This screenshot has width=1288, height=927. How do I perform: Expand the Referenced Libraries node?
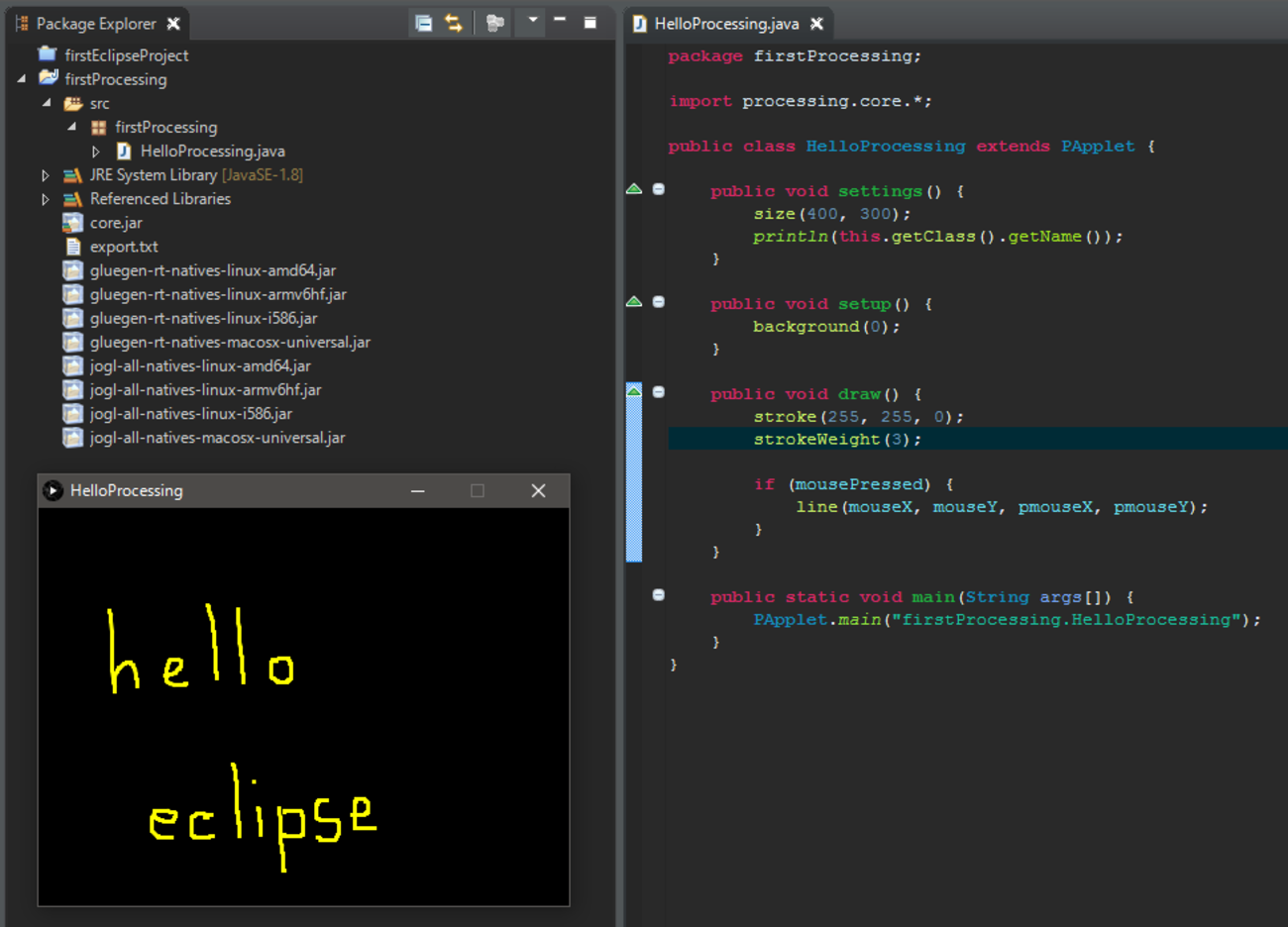[46, 199]
